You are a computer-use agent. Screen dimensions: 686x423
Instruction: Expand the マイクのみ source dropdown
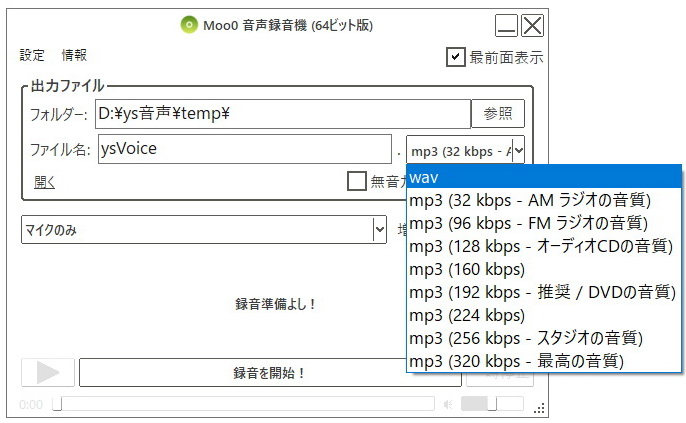[x=380, y=229]
